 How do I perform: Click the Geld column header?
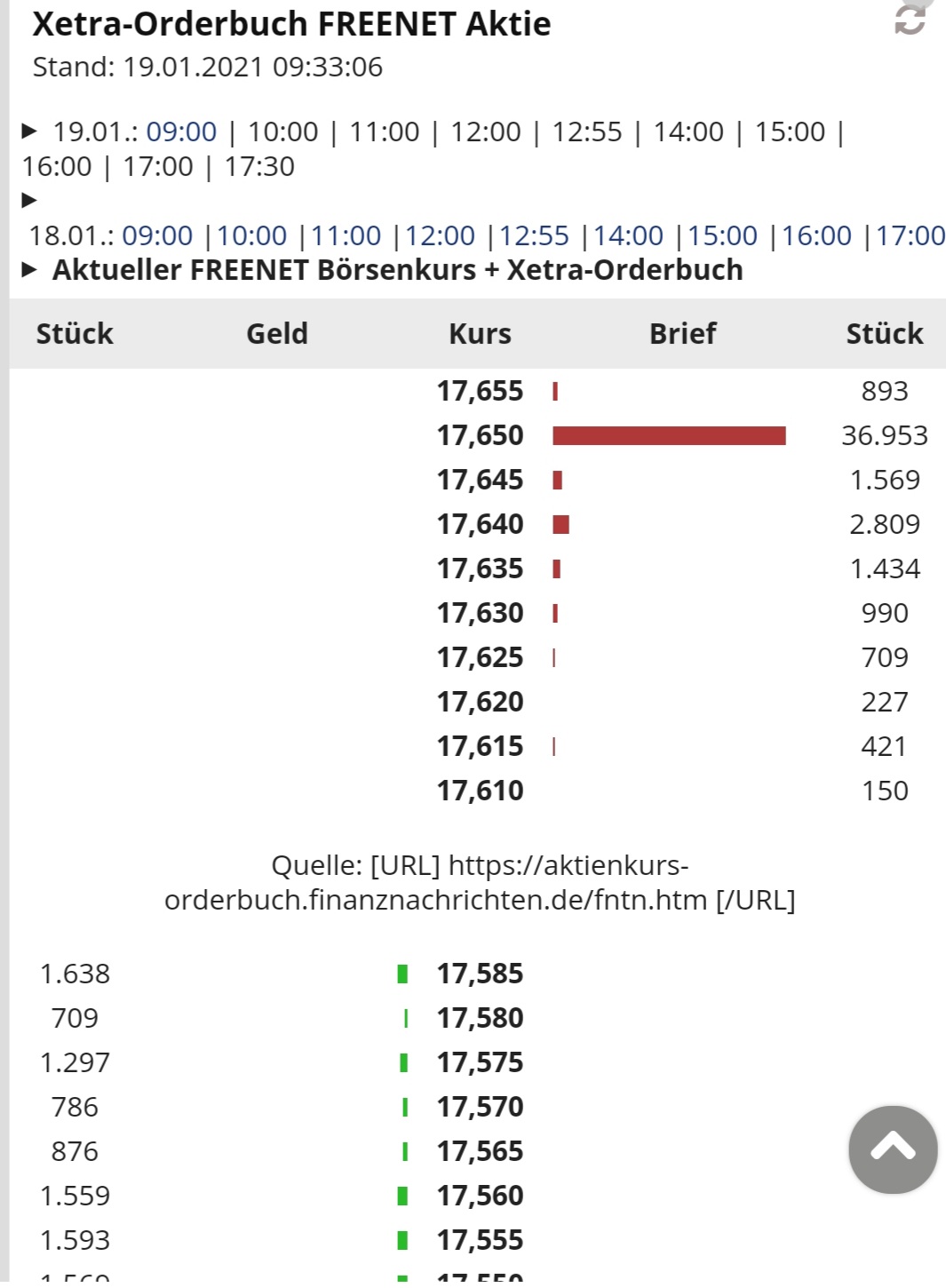coord(277,334)
